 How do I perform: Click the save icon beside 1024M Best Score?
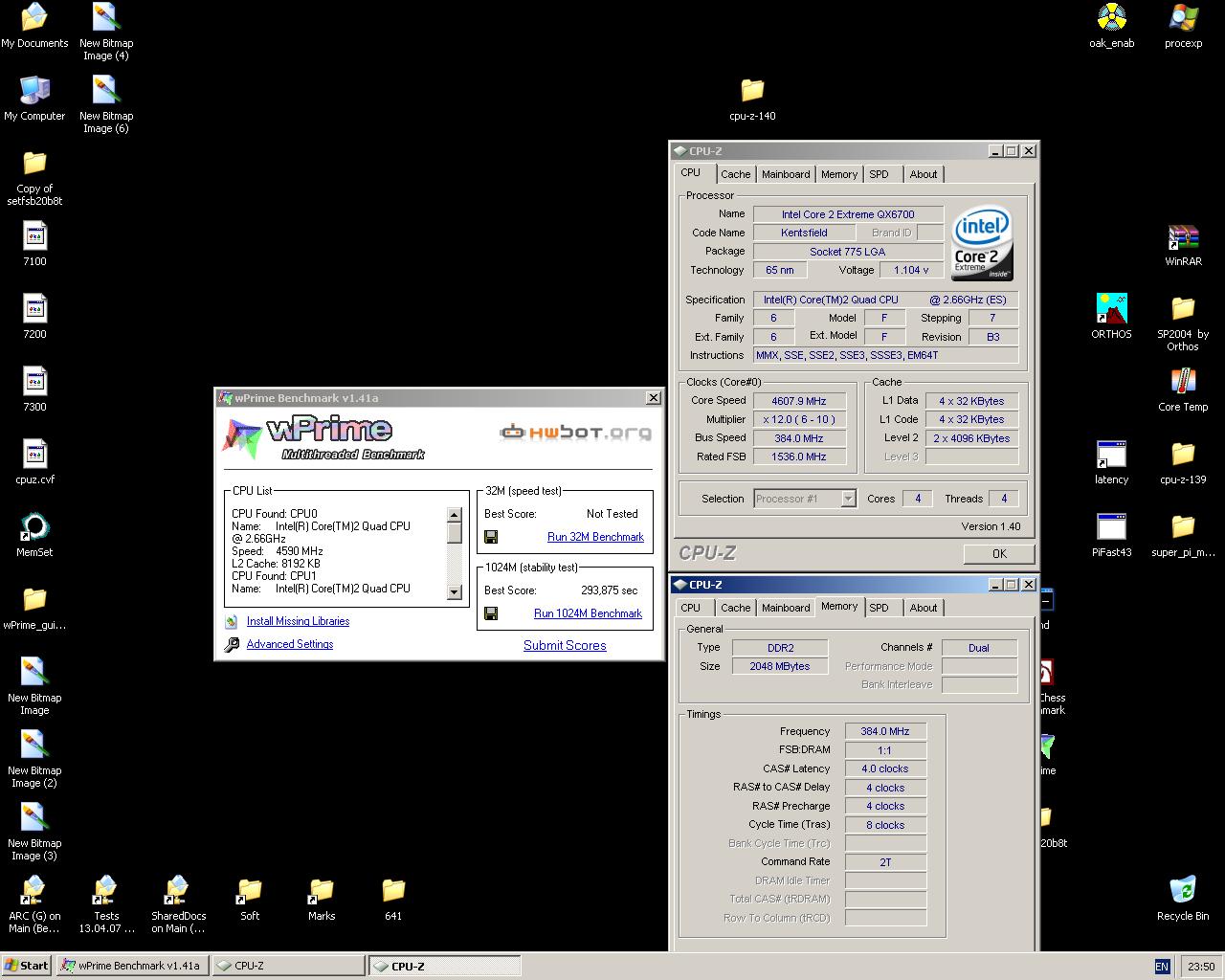tap(491, 613)
